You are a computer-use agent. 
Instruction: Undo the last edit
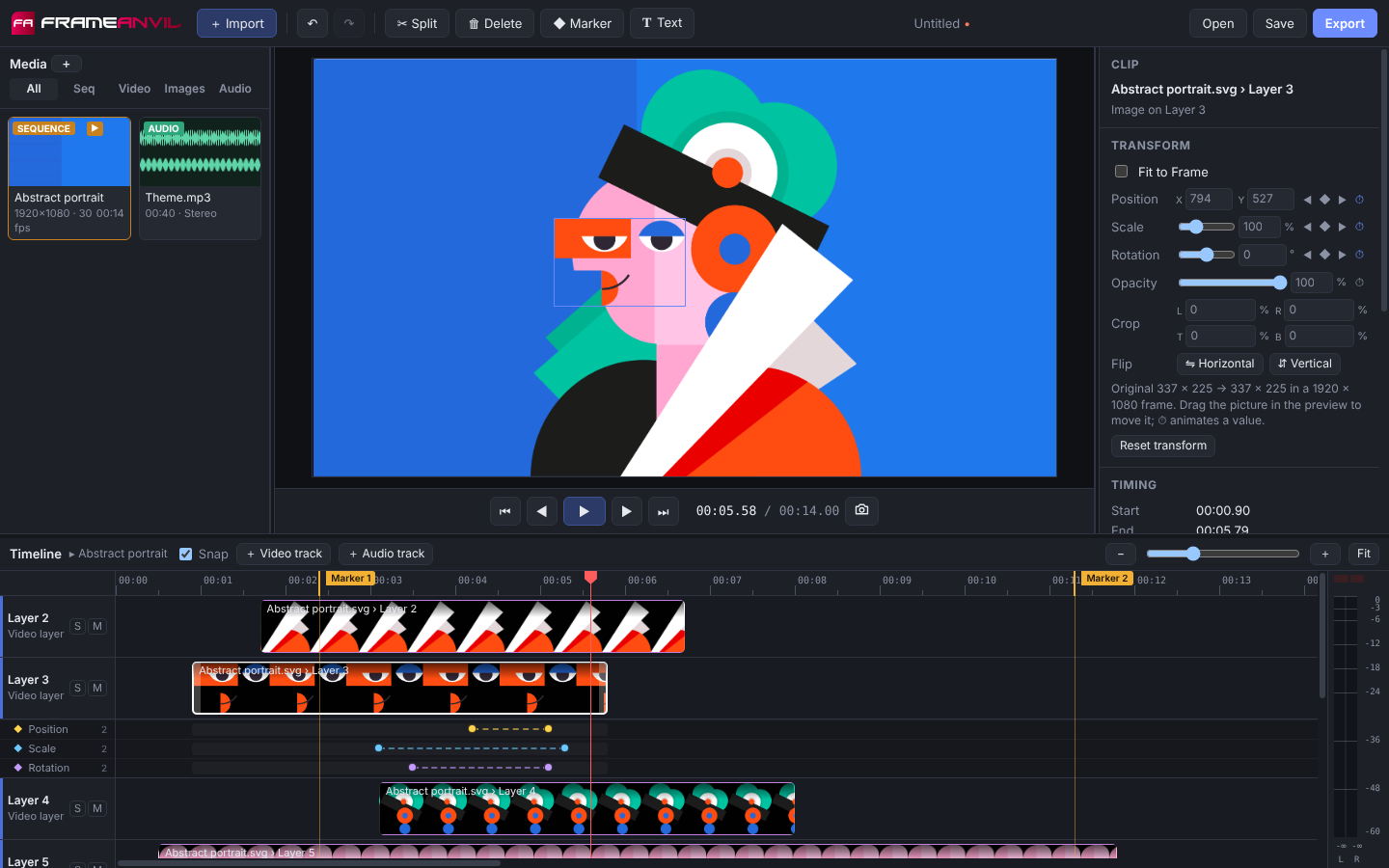pyautogui.click(x=313, y=23)
